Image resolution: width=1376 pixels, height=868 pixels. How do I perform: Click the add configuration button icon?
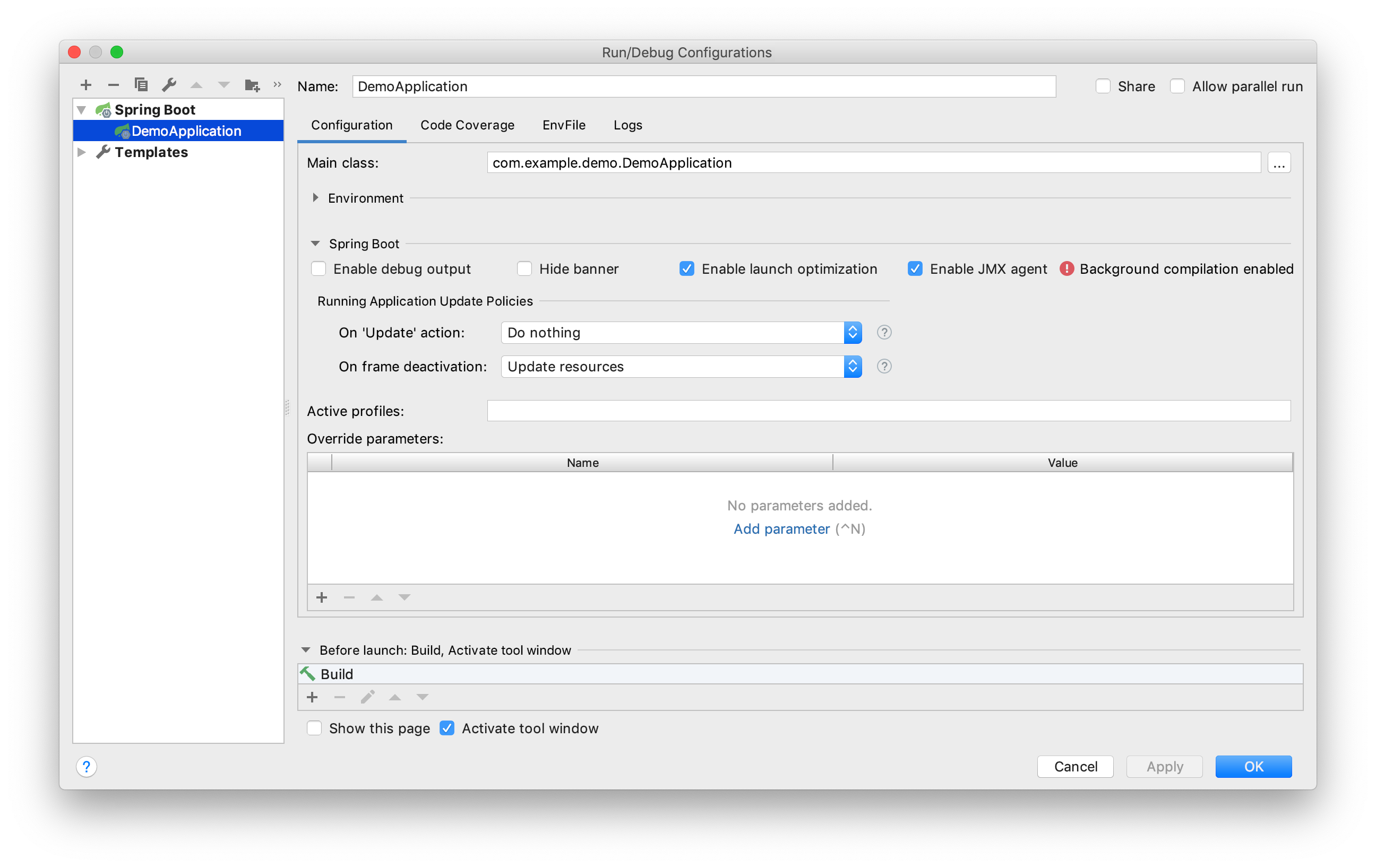[87, 84]
